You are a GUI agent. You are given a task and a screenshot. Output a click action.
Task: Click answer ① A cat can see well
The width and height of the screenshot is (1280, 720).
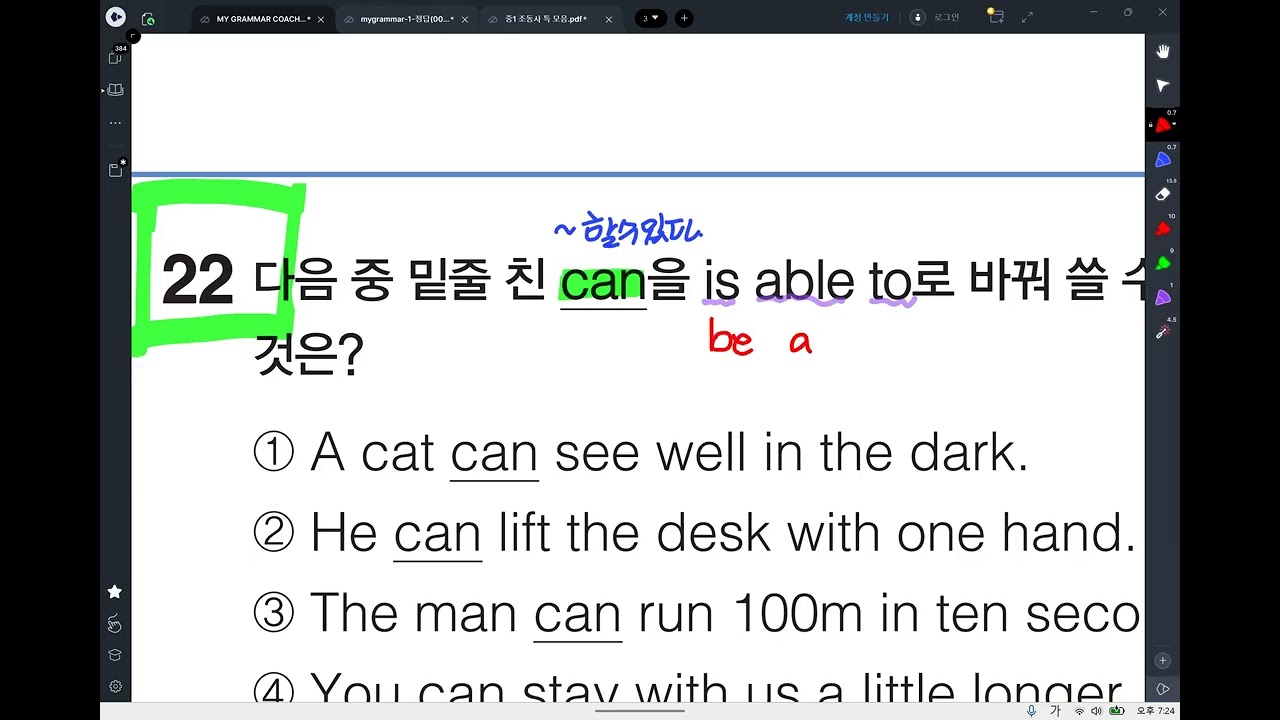click(x=641, y=454)
